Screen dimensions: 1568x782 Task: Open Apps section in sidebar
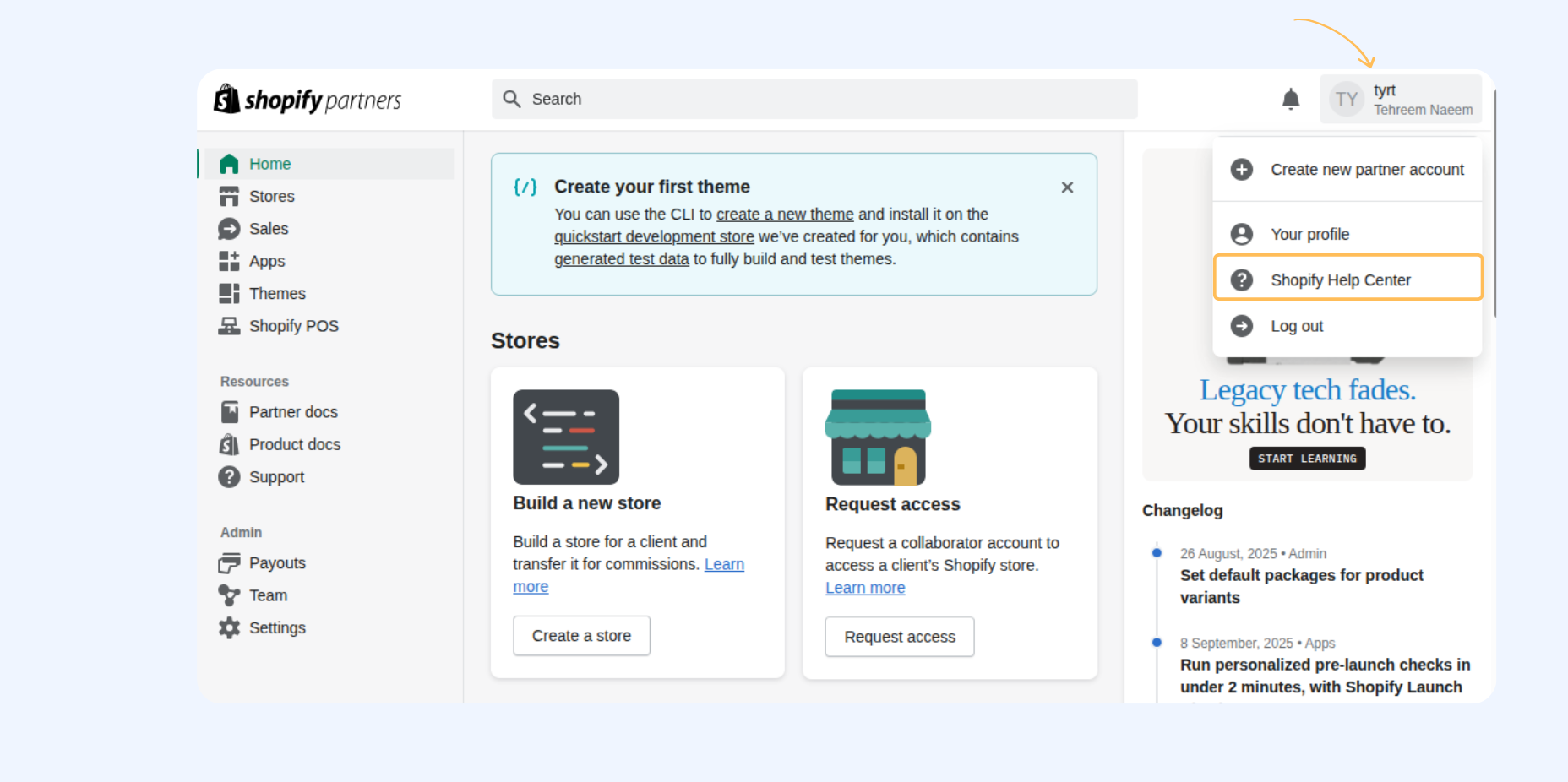coord(329,261)
